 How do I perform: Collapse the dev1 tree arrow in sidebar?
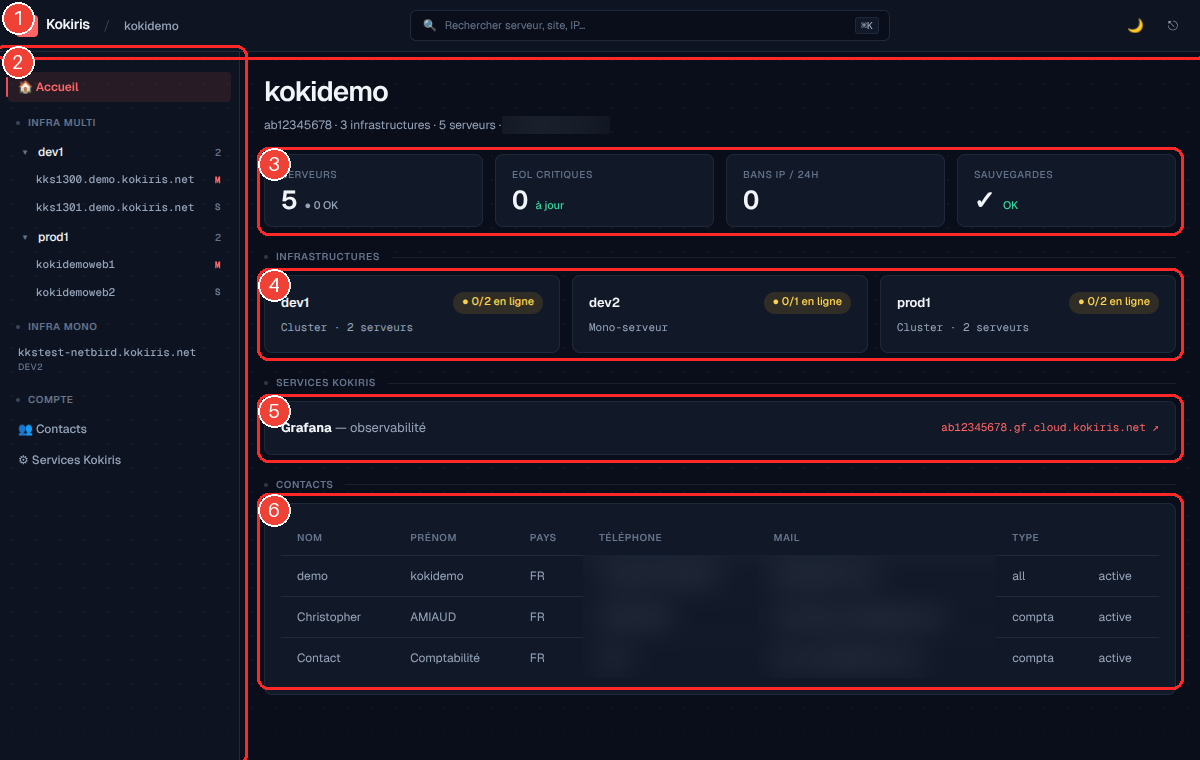(x=25, y=153)
